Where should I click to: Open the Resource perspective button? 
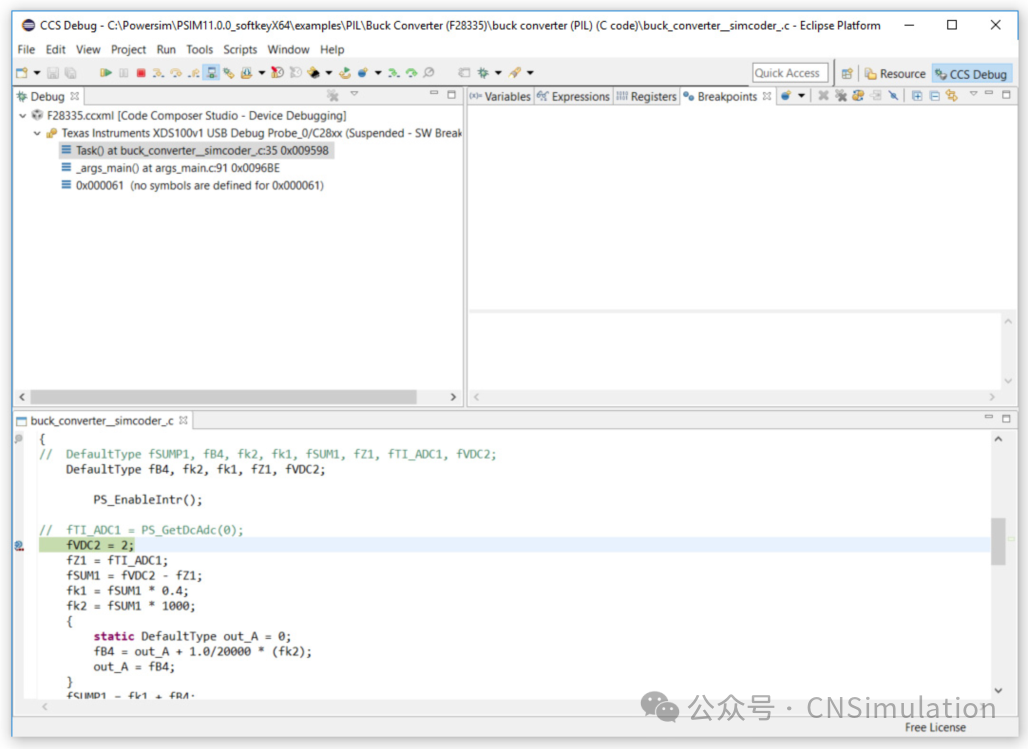click(x=893, y=72)
